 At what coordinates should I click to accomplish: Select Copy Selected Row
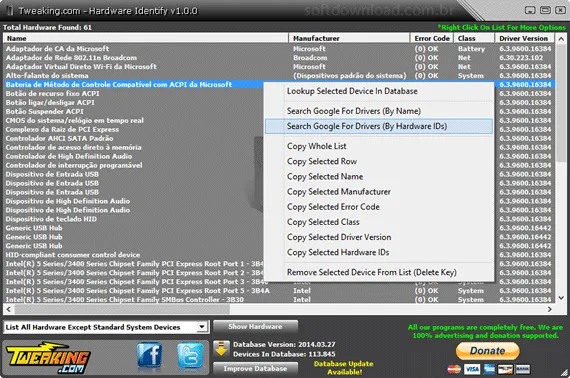tap(379, 161)
